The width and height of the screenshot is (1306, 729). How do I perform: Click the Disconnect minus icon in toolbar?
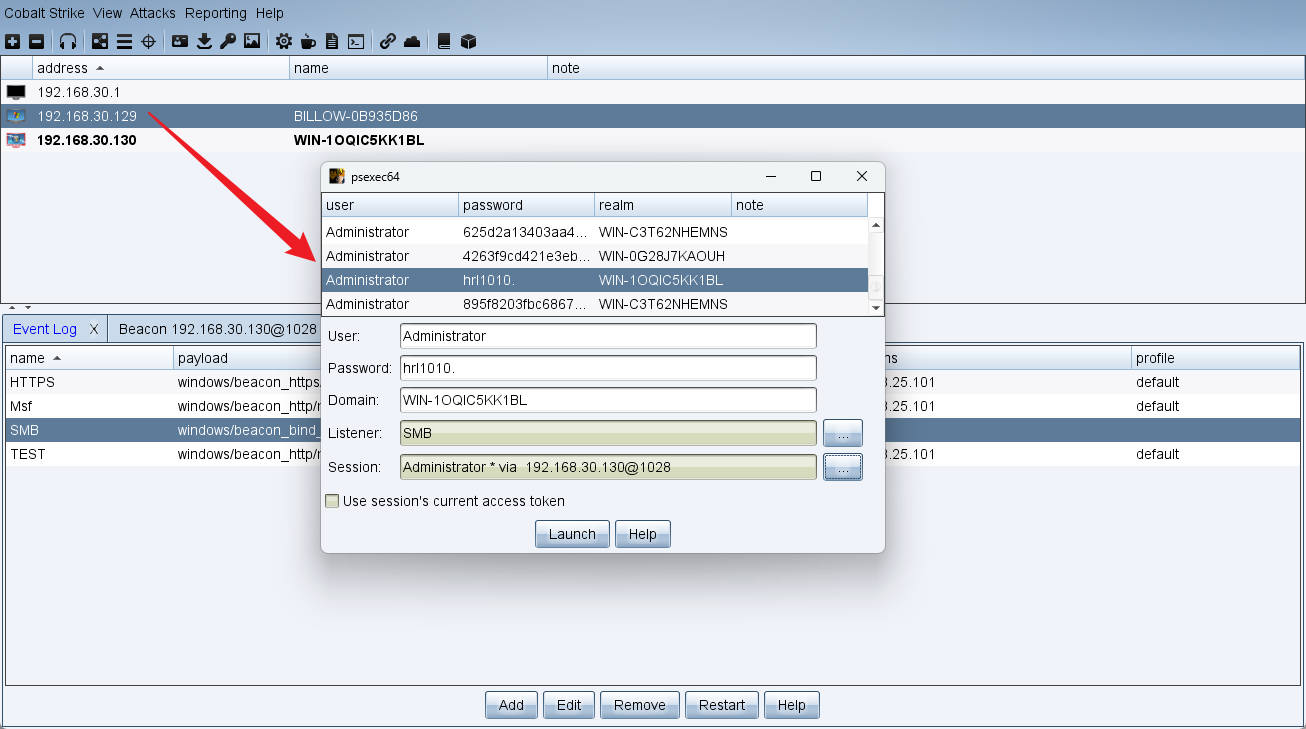click(x=37, y=41)
